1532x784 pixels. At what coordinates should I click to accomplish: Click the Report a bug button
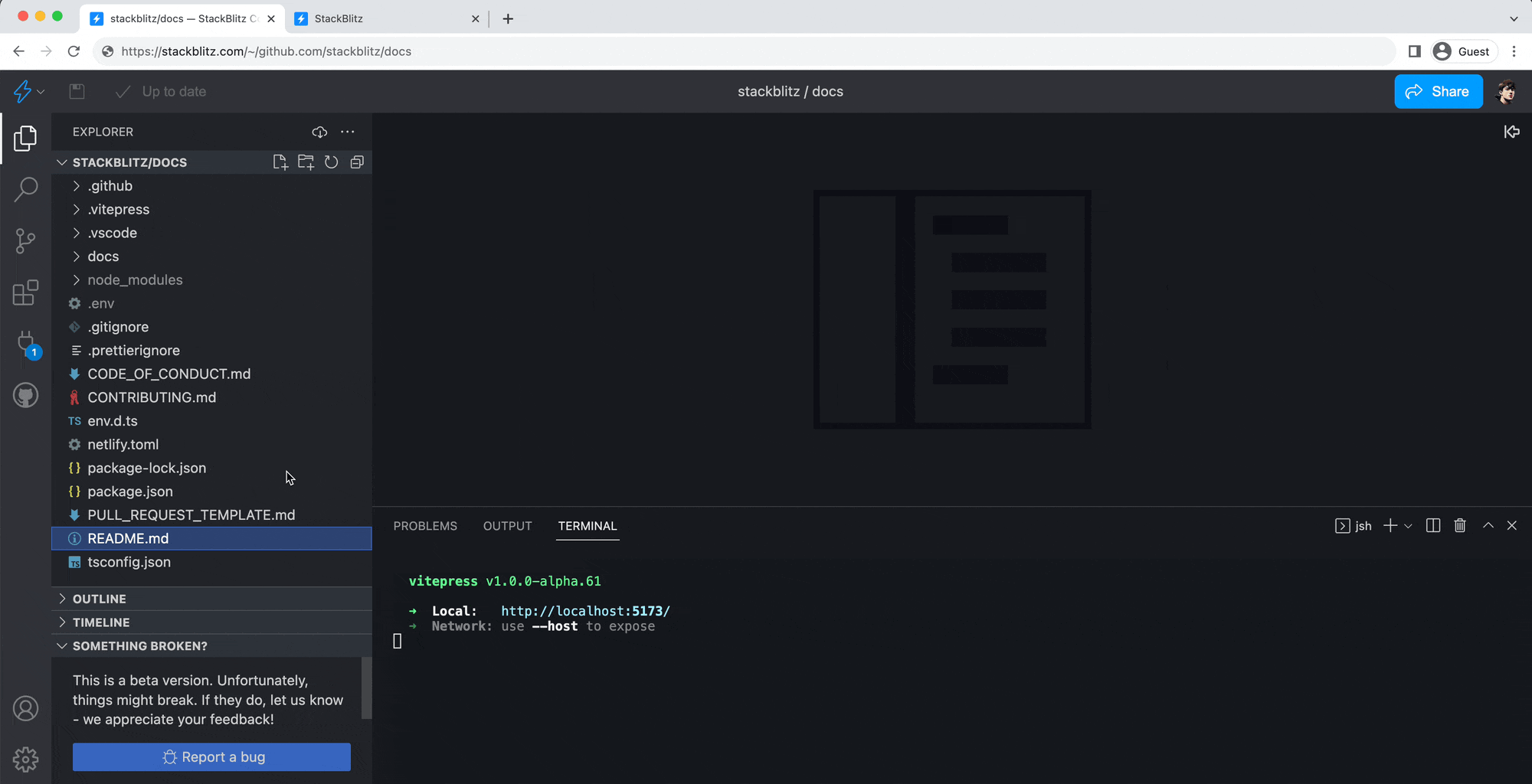(x=211, y=756)
